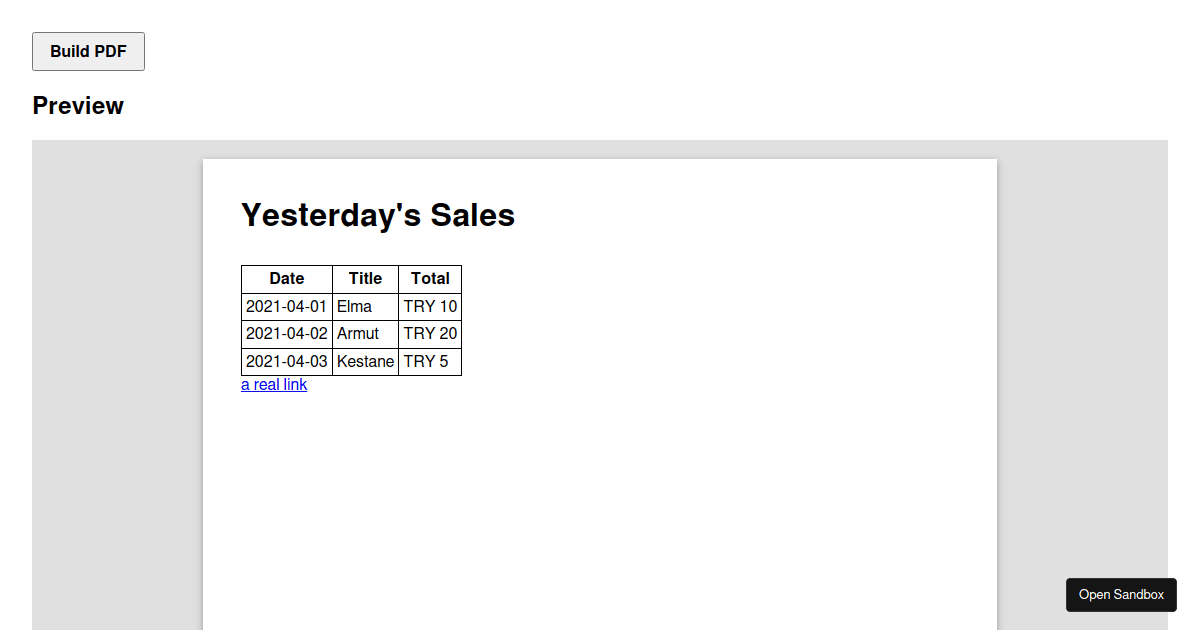Select the 2021-04-03 date cell
The image size is (1200, 630).
point(286,361)
